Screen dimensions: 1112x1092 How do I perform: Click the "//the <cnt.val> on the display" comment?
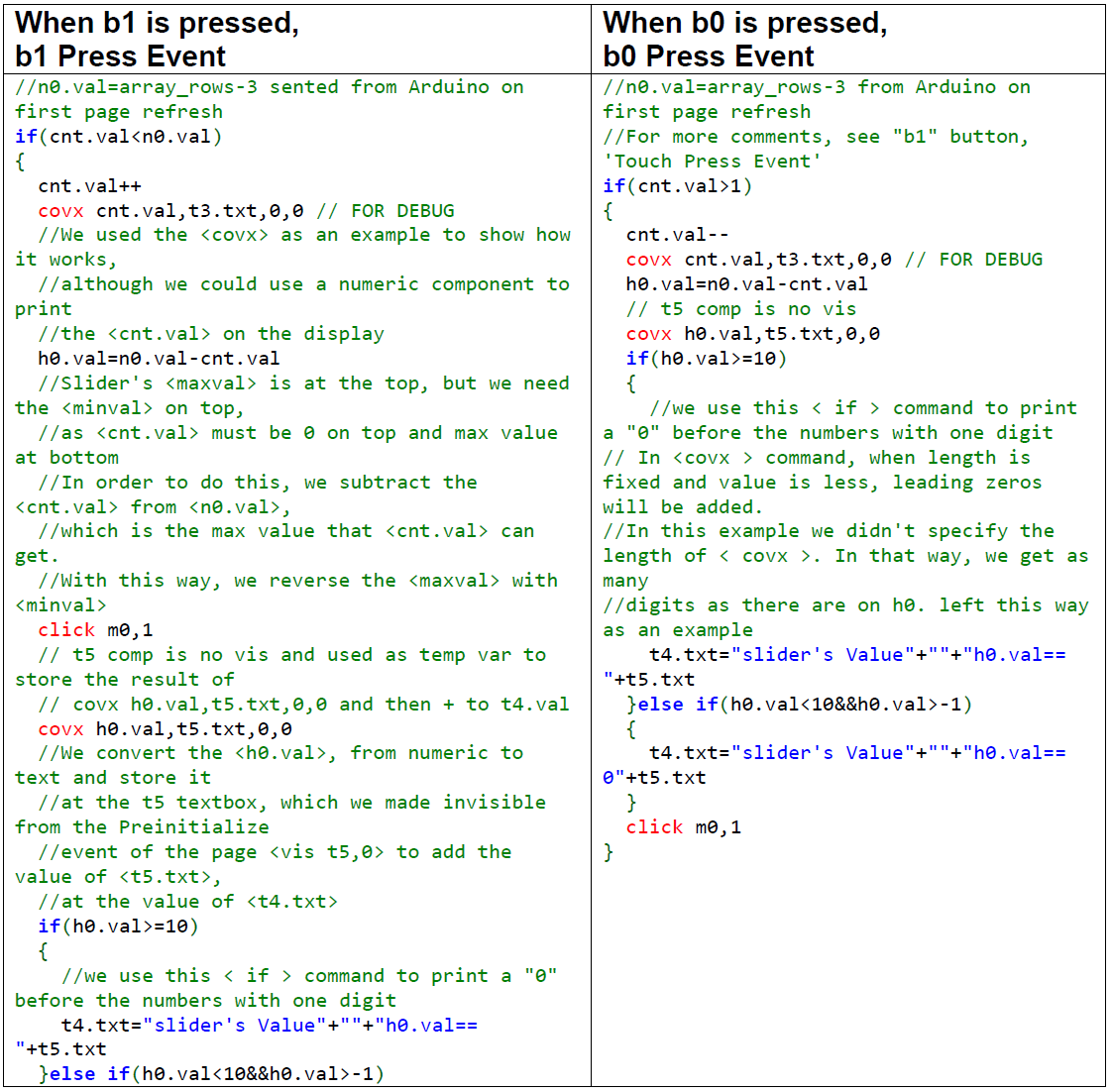[211, 334]
